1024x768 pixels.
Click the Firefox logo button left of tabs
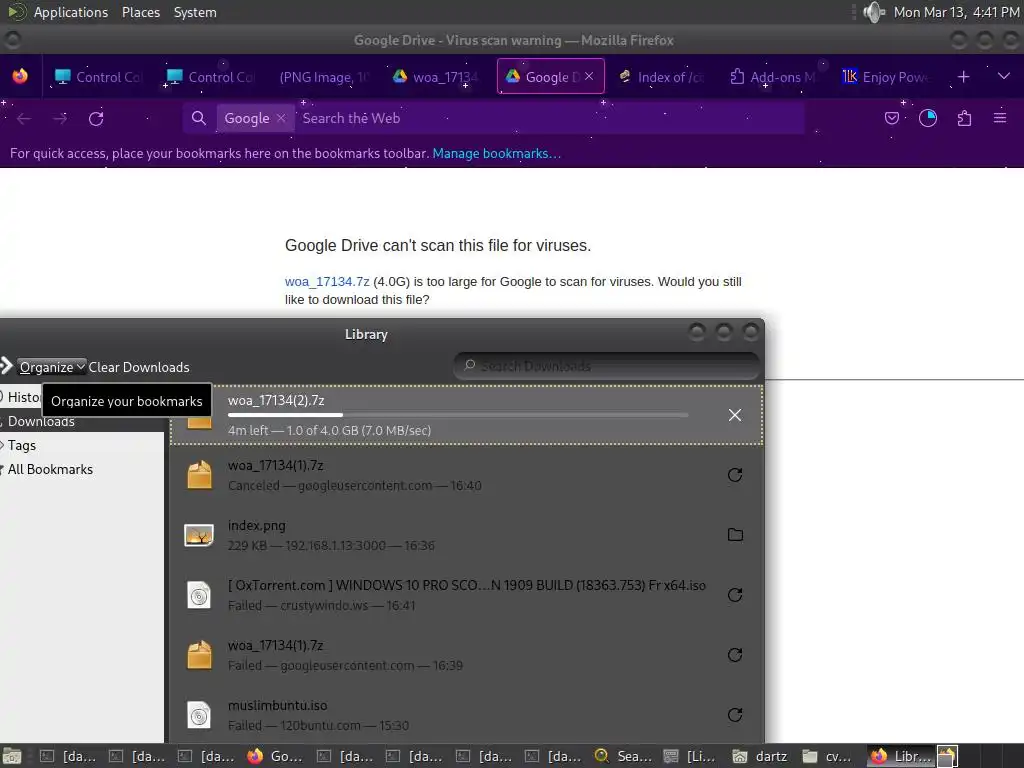(x=20, y=76)
